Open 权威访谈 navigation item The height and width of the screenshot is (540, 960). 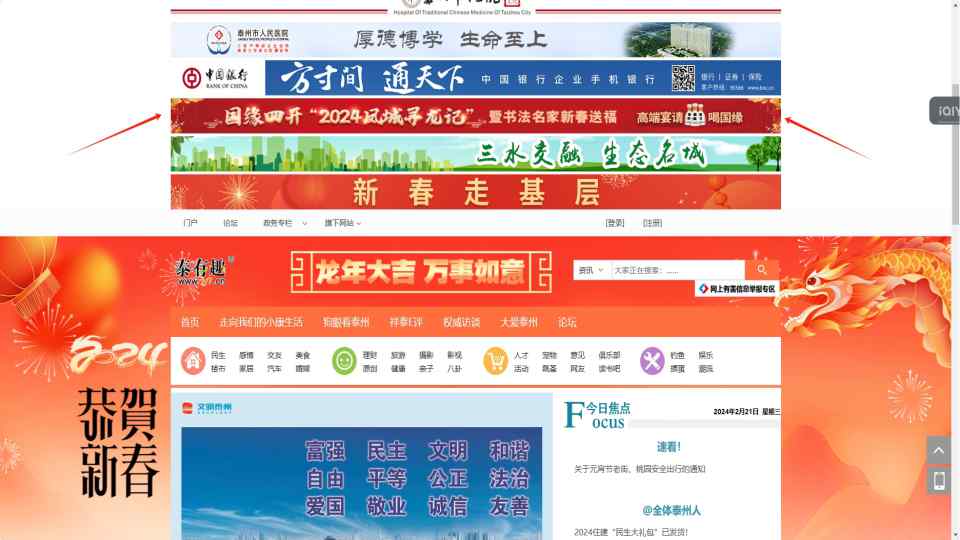click(462, 322)
